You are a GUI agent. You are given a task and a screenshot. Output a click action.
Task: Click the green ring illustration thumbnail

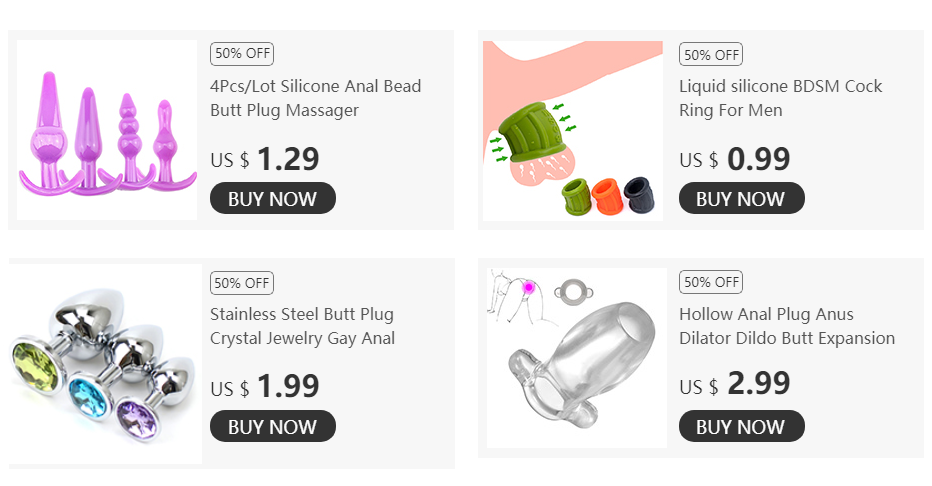(x=572, y=130)
